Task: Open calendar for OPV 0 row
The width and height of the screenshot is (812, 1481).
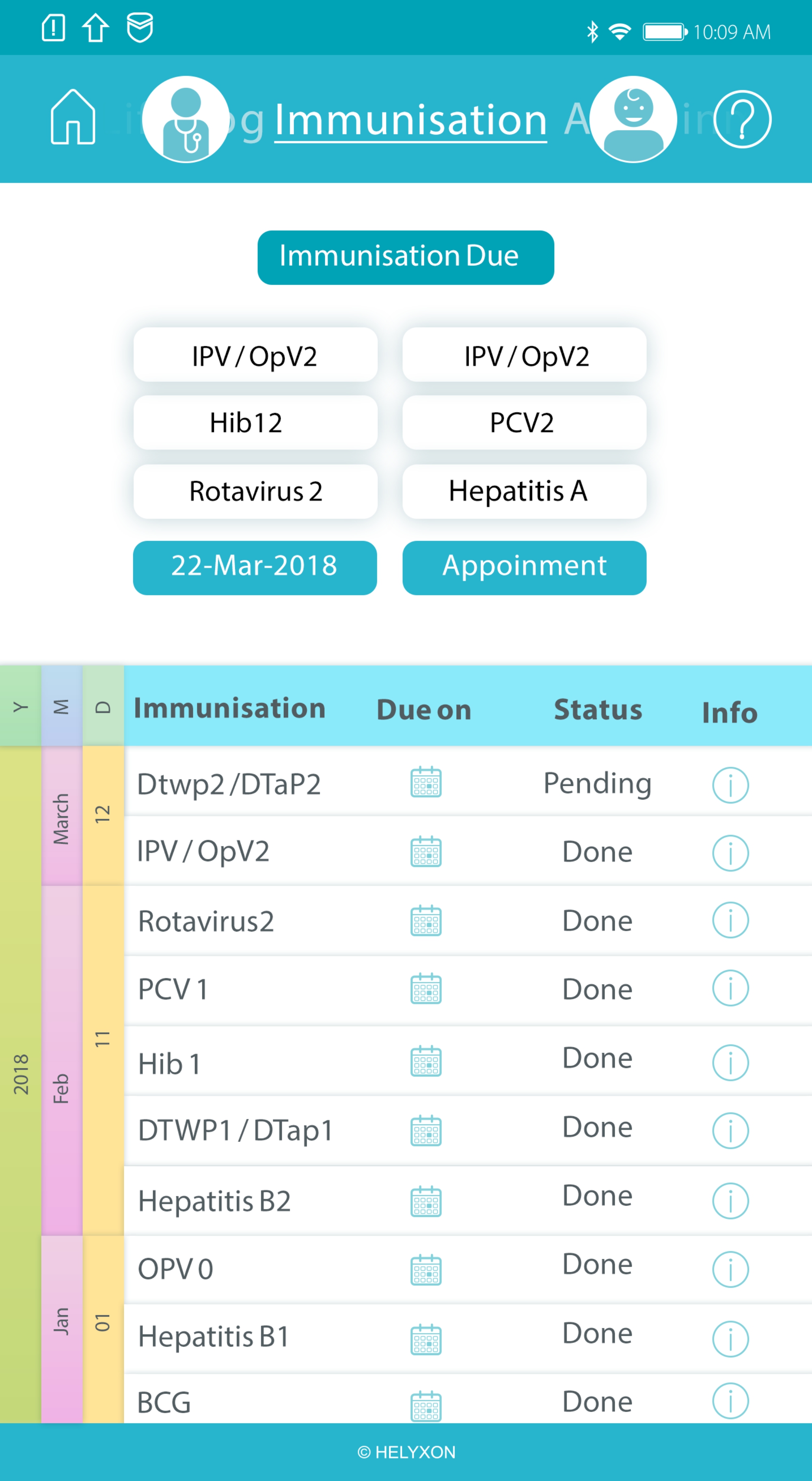Action: click(426, 1269)
